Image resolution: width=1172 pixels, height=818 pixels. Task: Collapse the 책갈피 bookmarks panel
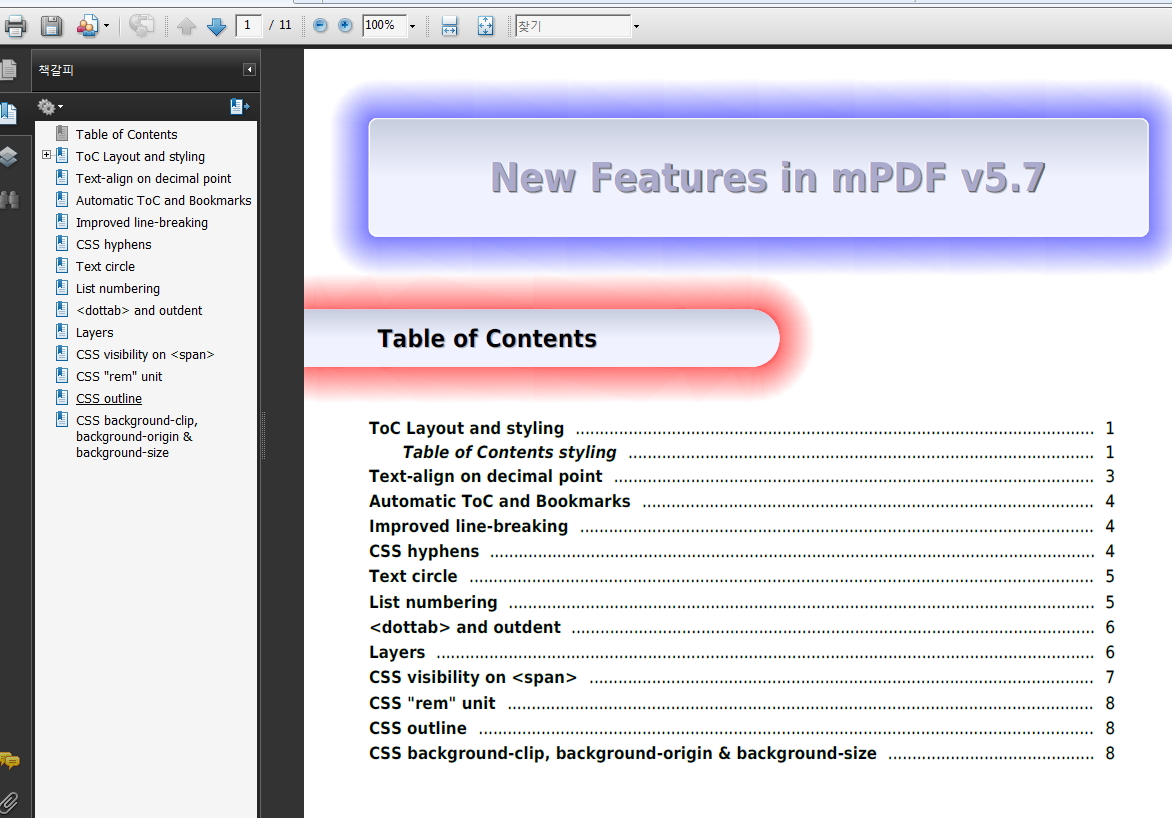249,70
